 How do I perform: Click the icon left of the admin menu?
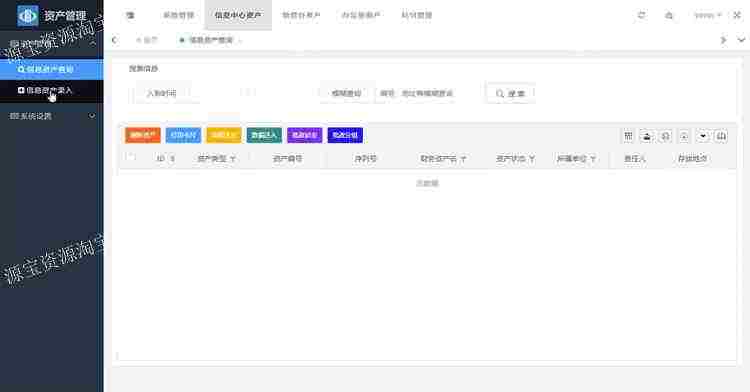[669, 15]
